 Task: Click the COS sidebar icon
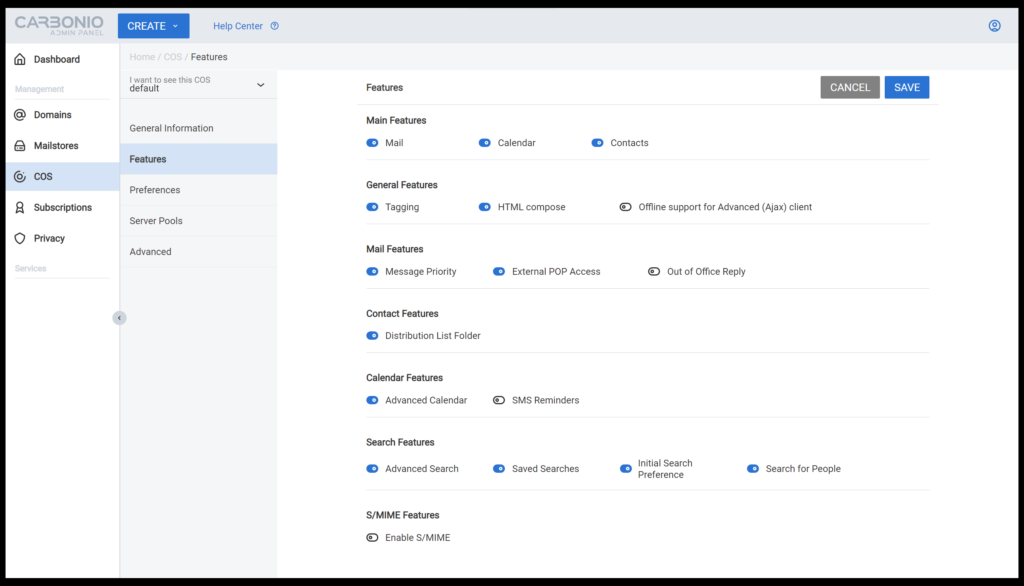pyautogui.click(x=20, y=176)
